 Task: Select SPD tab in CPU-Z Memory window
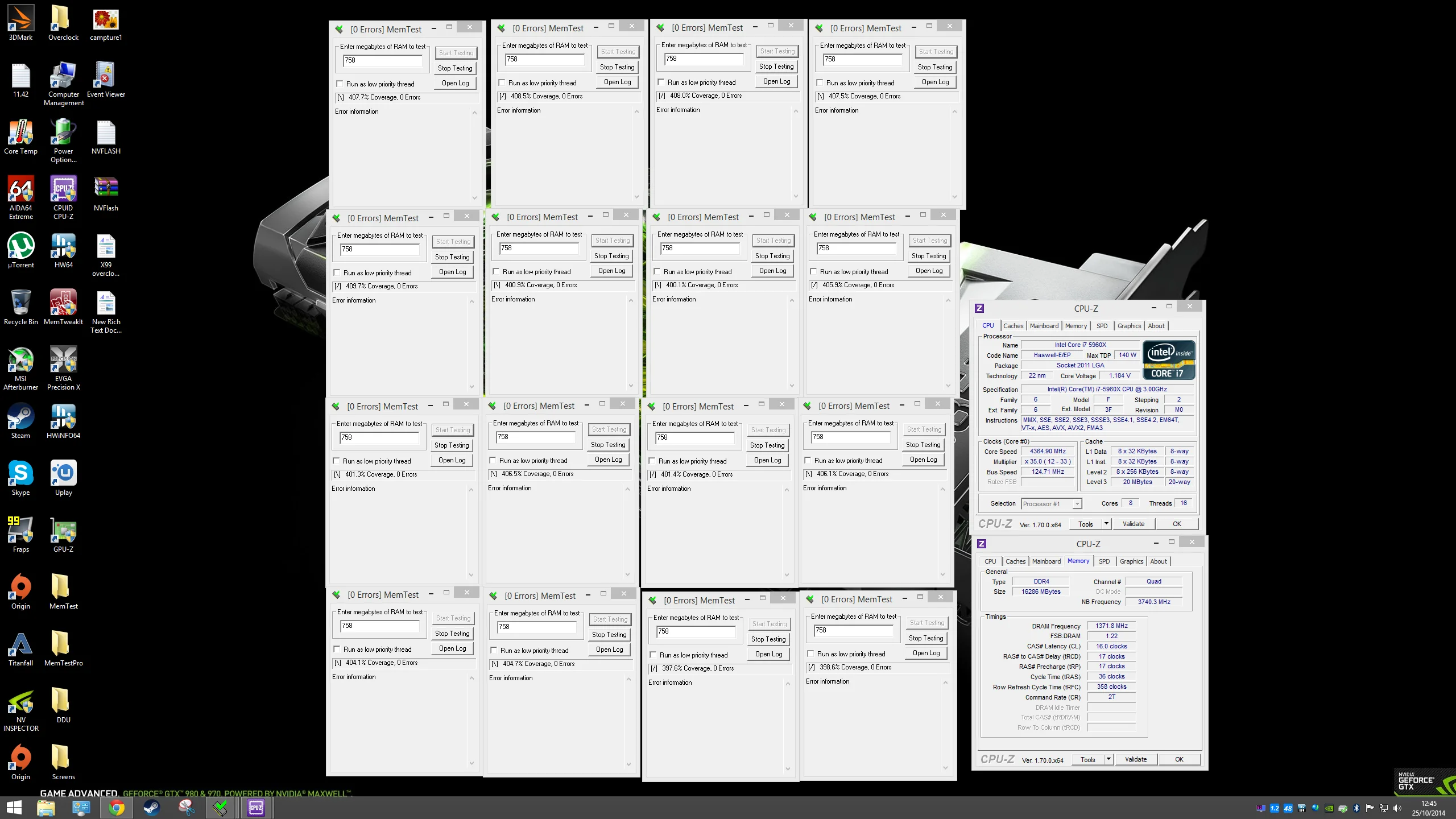[x=1105, y=561]
